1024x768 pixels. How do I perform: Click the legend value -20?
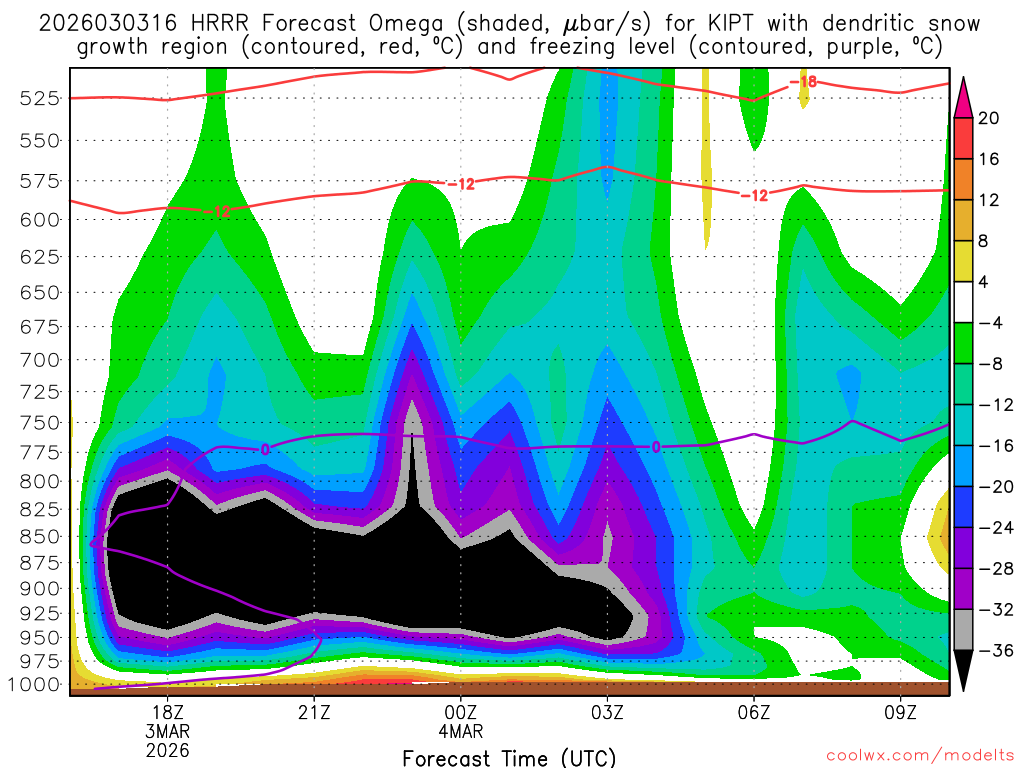(996, 487)
